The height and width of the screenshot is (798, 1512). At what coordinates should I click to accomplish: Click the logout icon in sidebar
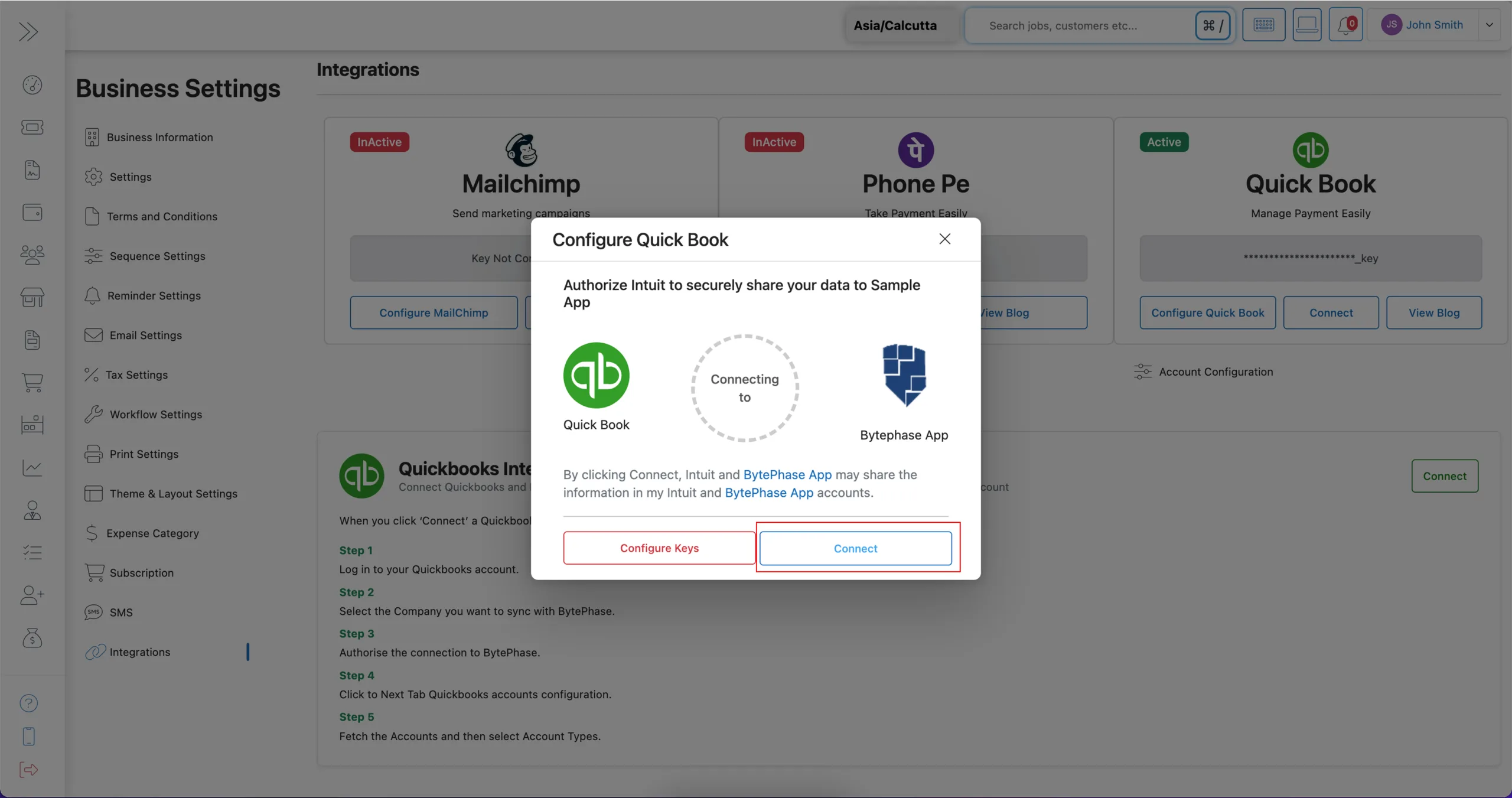point(28,769)
